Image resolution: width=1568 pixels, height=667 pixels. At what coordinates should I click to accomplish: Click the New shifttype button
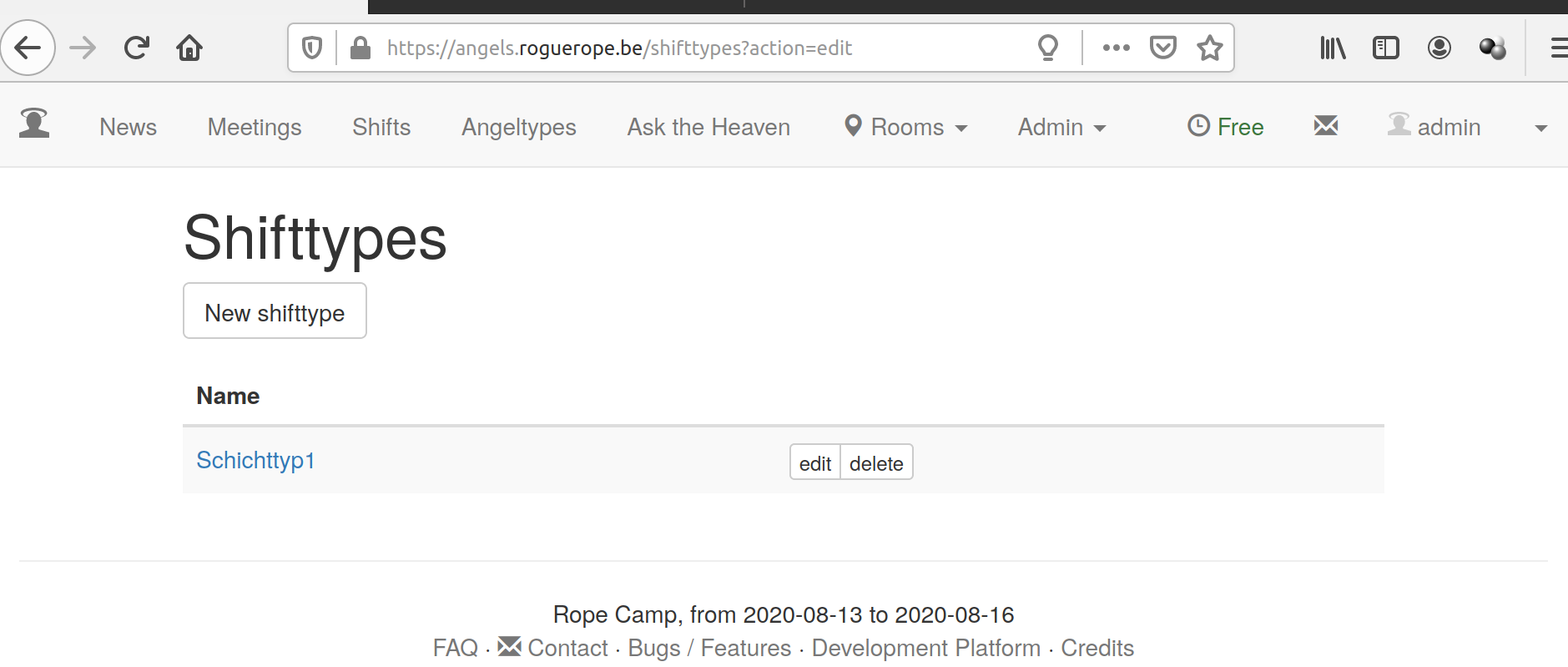[x=275, y=311]
